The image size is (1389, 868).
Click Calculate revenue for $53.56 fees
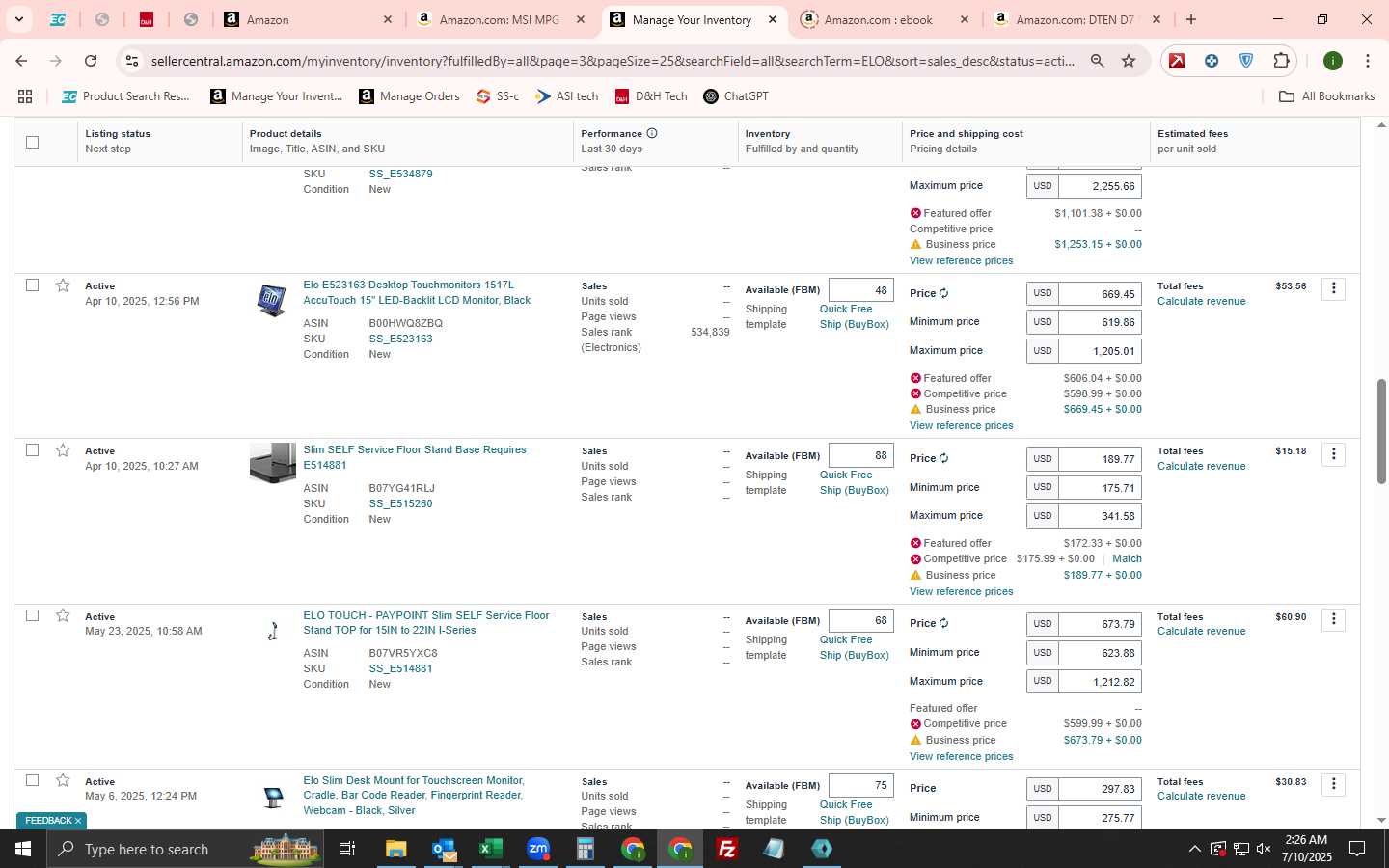click(x=1201, y=301)
